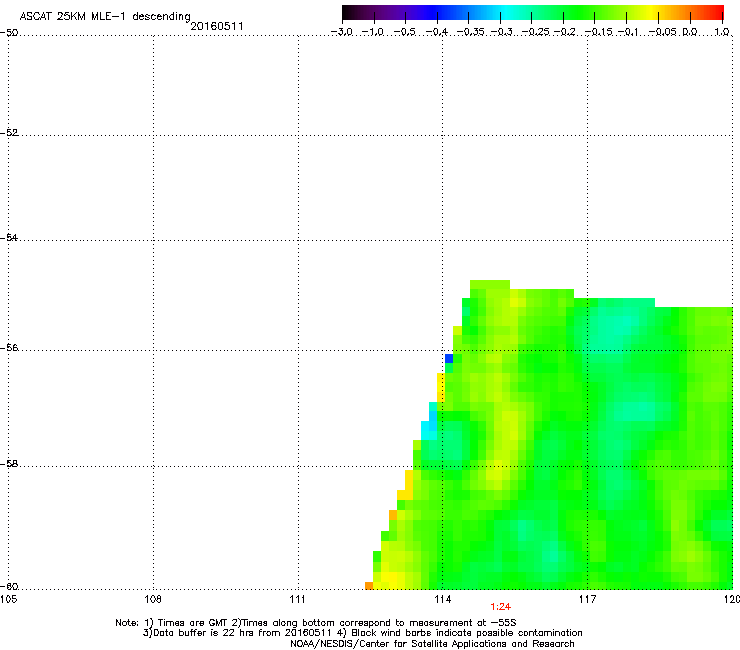Click the -1.0 label on the color scale
The height and width of the screenshot is (650, 740).
point(373,32)
